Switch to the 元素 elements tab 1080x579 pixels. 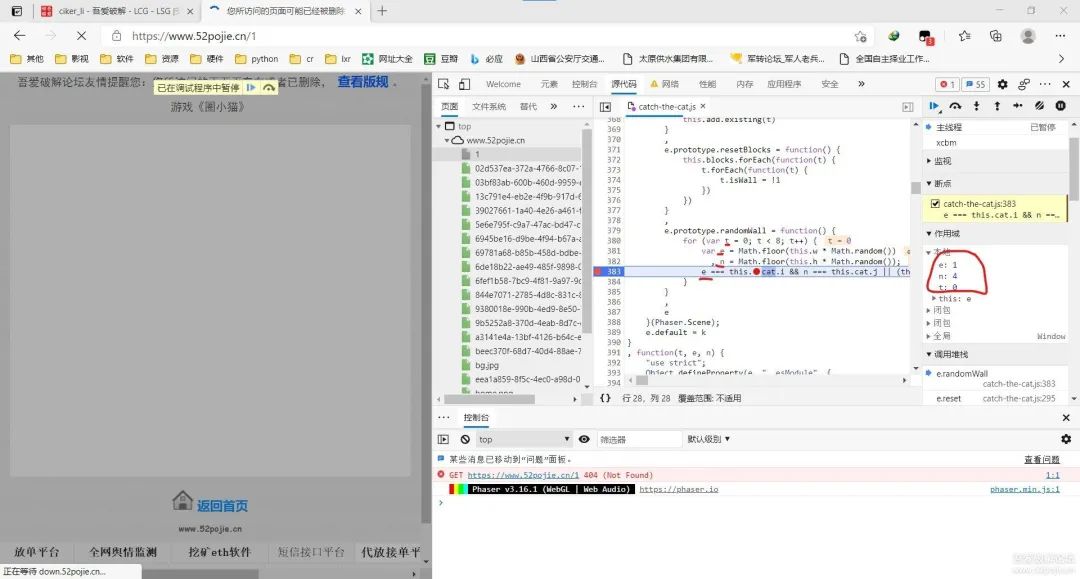pyautogui.click(x=549, y=84)
